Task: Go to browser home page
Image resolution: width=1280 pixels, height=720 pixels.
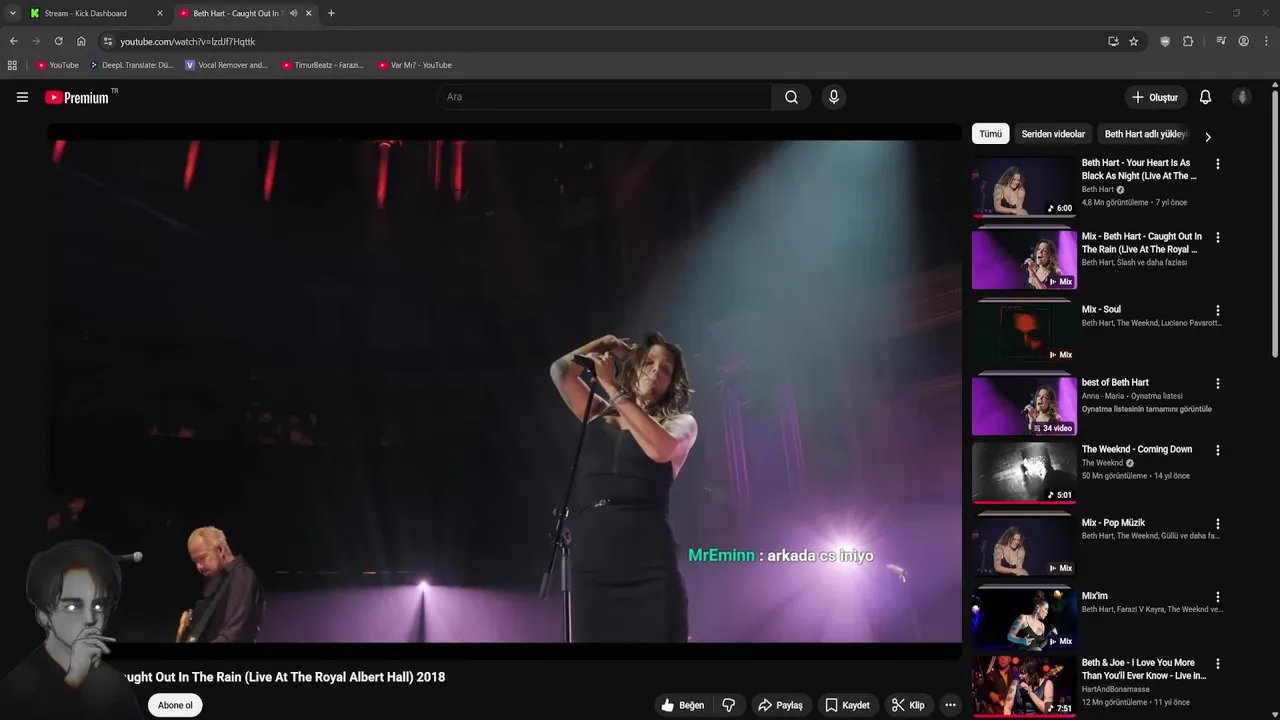Action: (x=81, y=41)
